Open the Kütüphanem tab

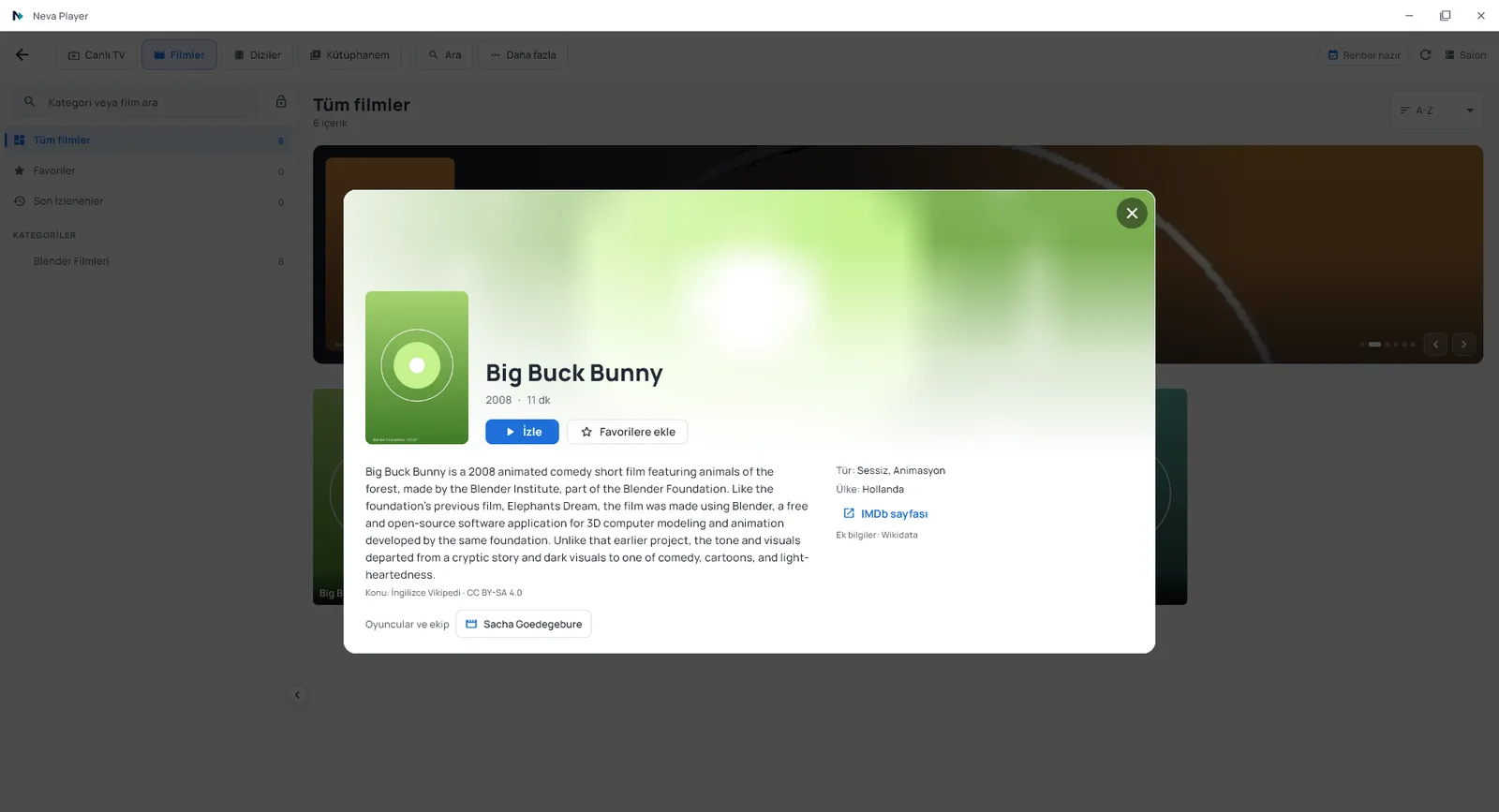349,55
